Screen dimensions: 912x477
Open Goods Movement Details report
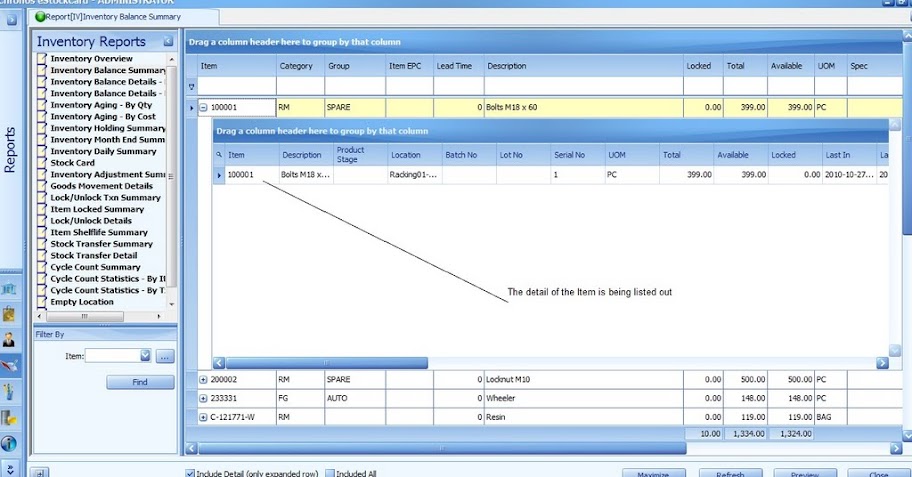101,186
